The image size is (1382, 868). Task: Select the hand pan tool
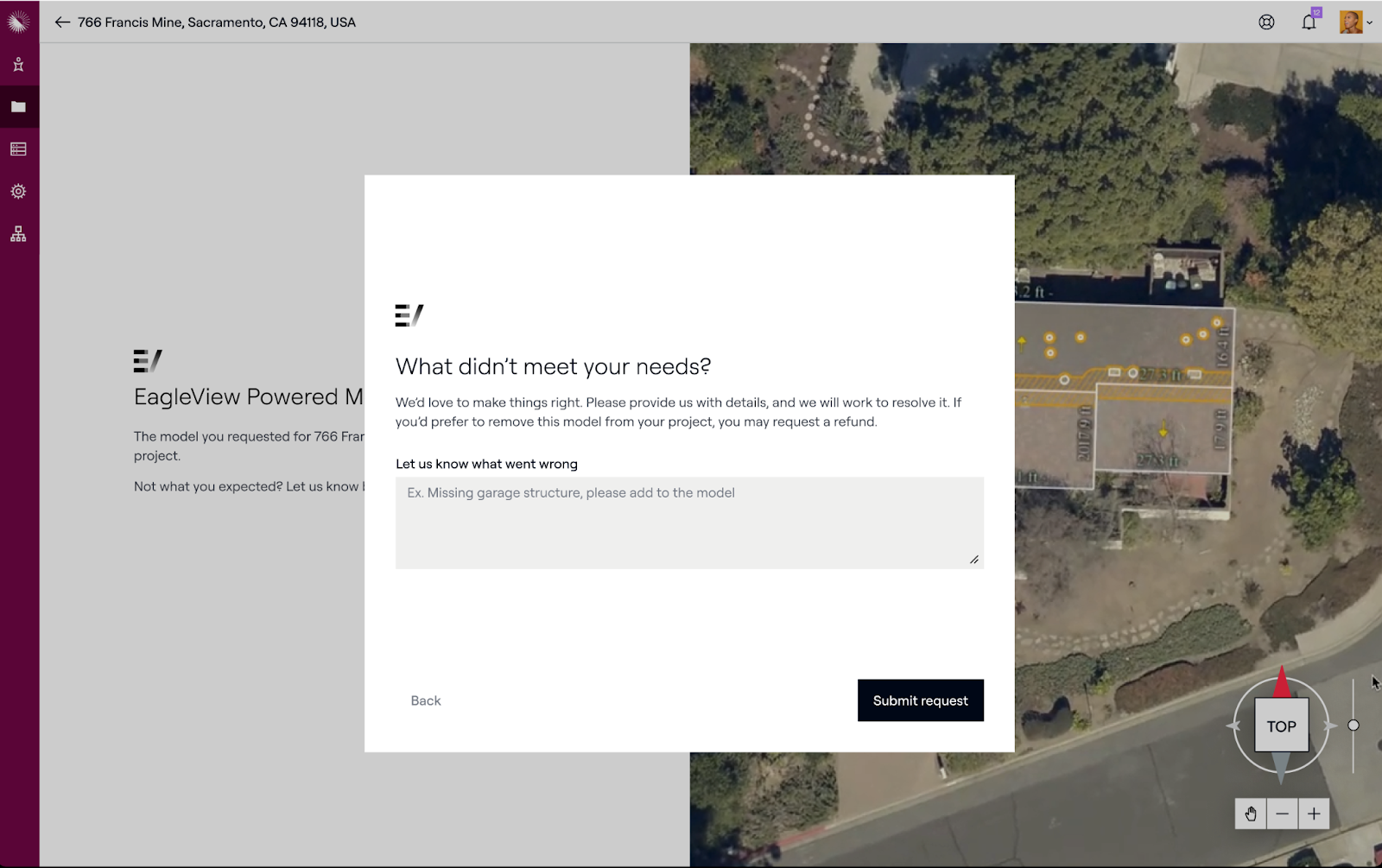[1251, 814]
